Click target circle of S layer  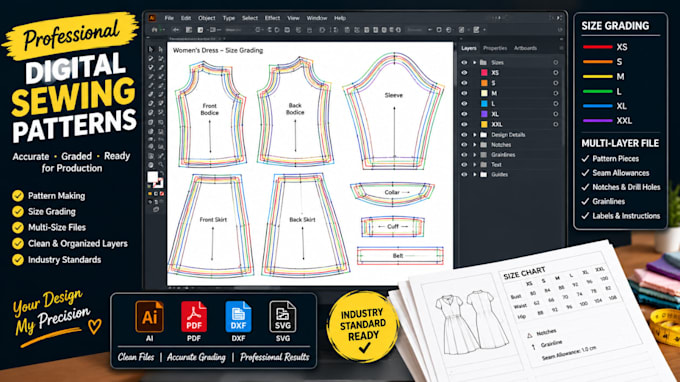click(556, 83)
